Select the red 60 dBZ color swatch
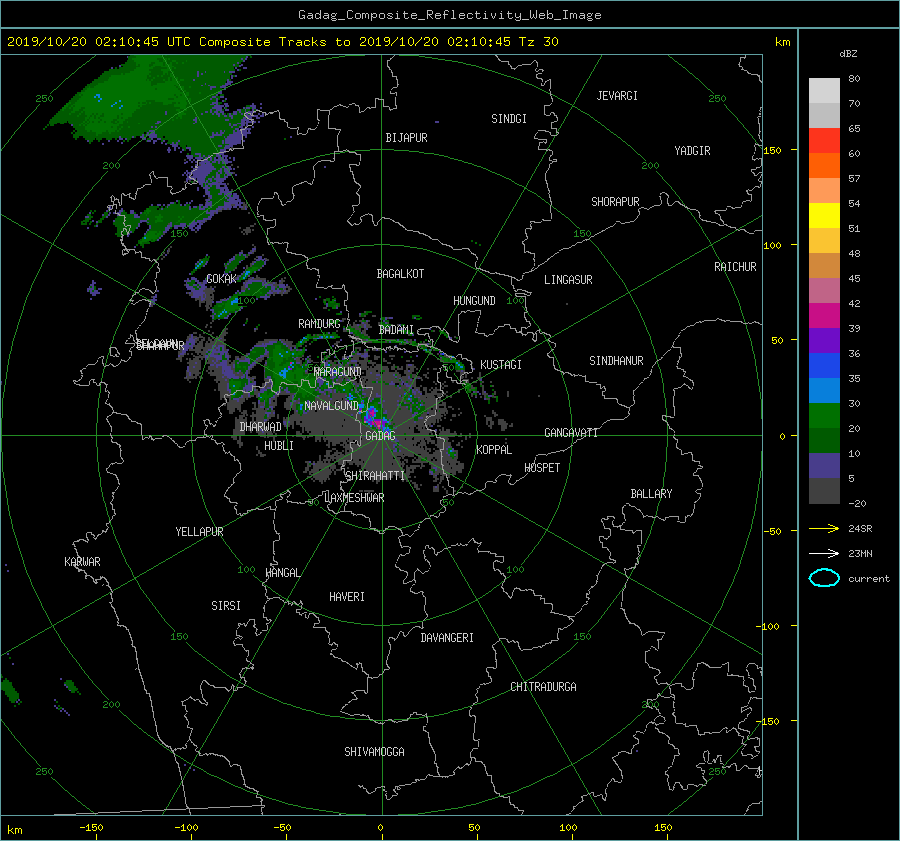This screenshot has width=900, height=841. [x=824, y=141]
